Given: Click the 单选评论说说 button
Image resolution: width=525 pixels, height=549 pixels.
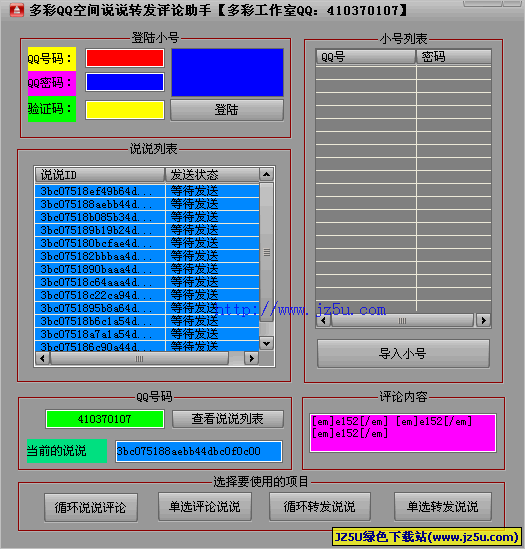Looking at the screenshot, I should coord(205,507).
